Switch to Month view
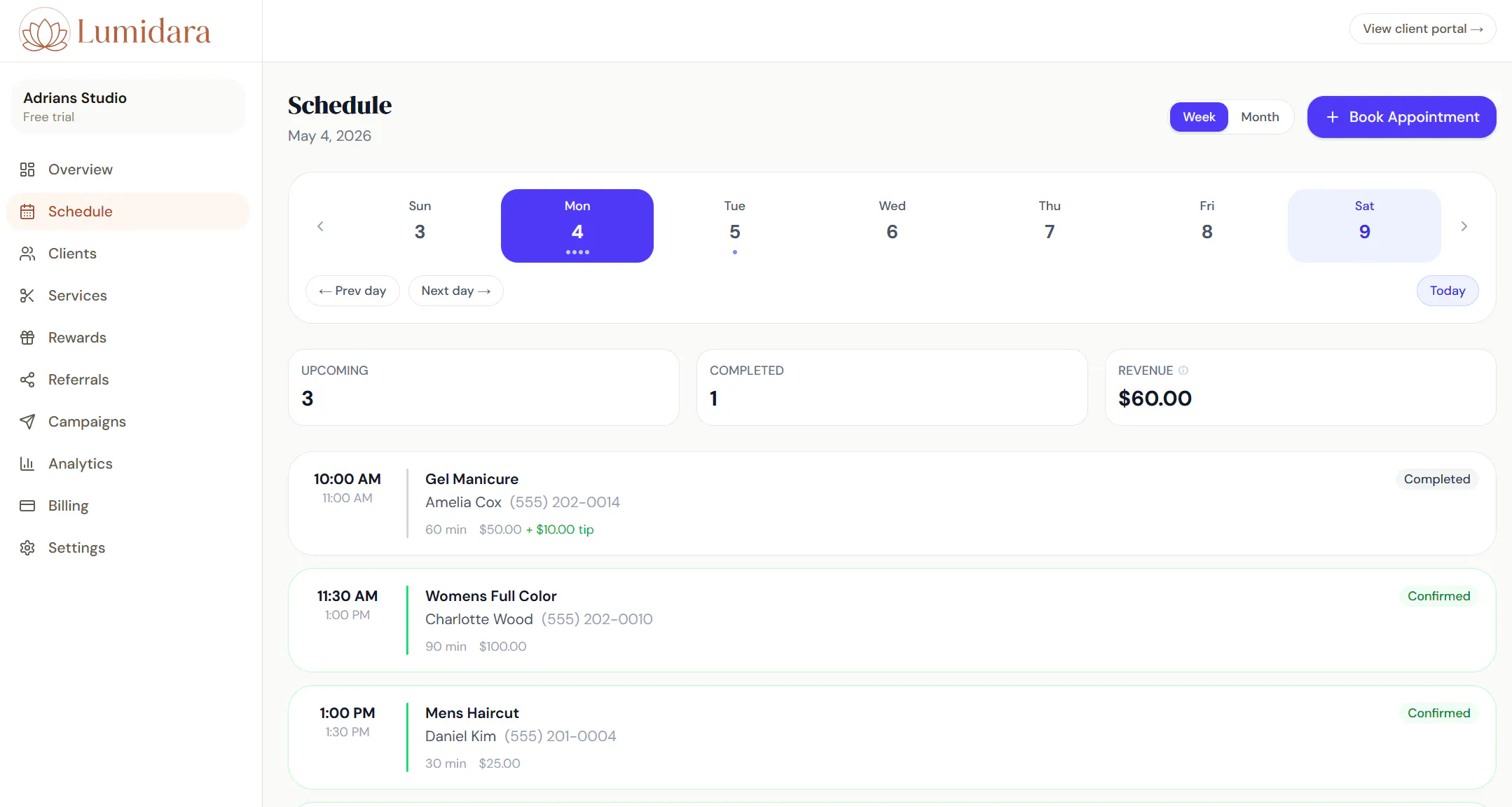Image resolution: width=1512 pixels, height=807 pixels. [1260, 117]
